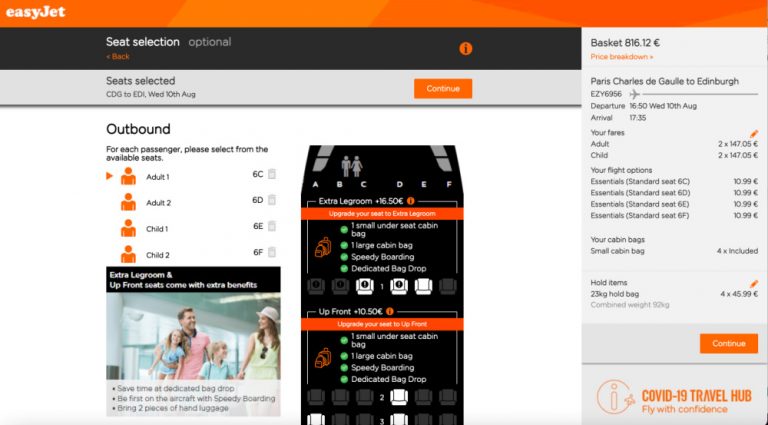The width and height of the screenshot is (768, 425).
Task: Open the seat selection info icon
Action: 465,48
